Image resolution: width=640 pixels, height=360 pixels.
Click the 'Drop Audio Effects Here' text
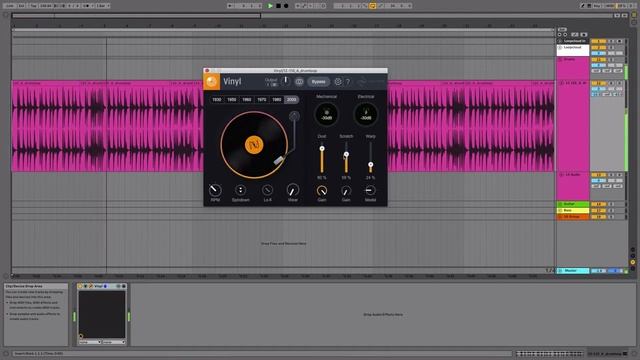tap(383, 315)
